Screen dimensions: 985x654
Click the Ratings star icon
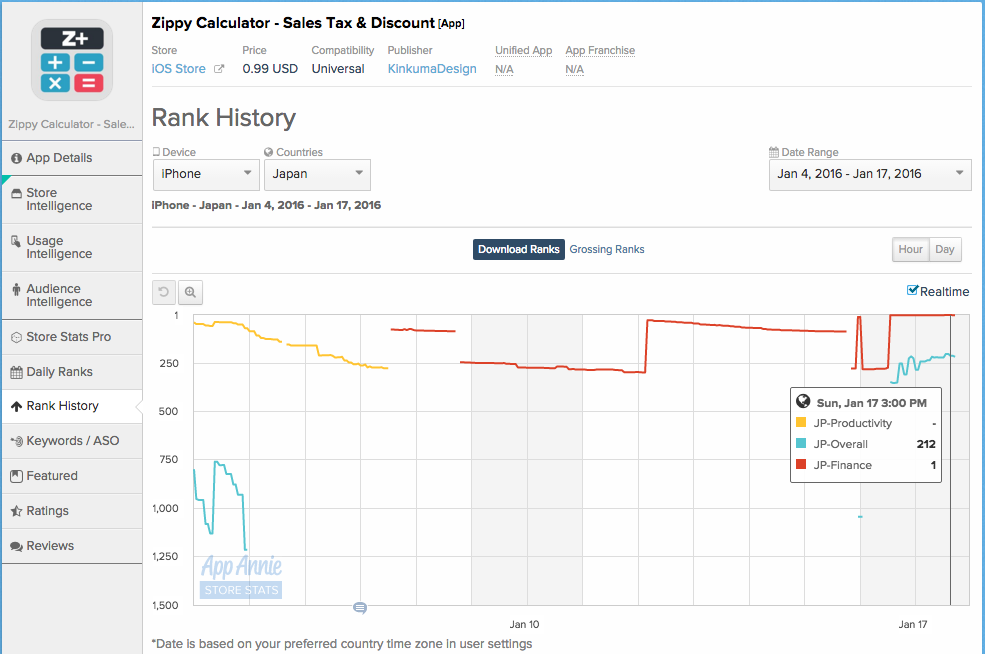(16, 511)
